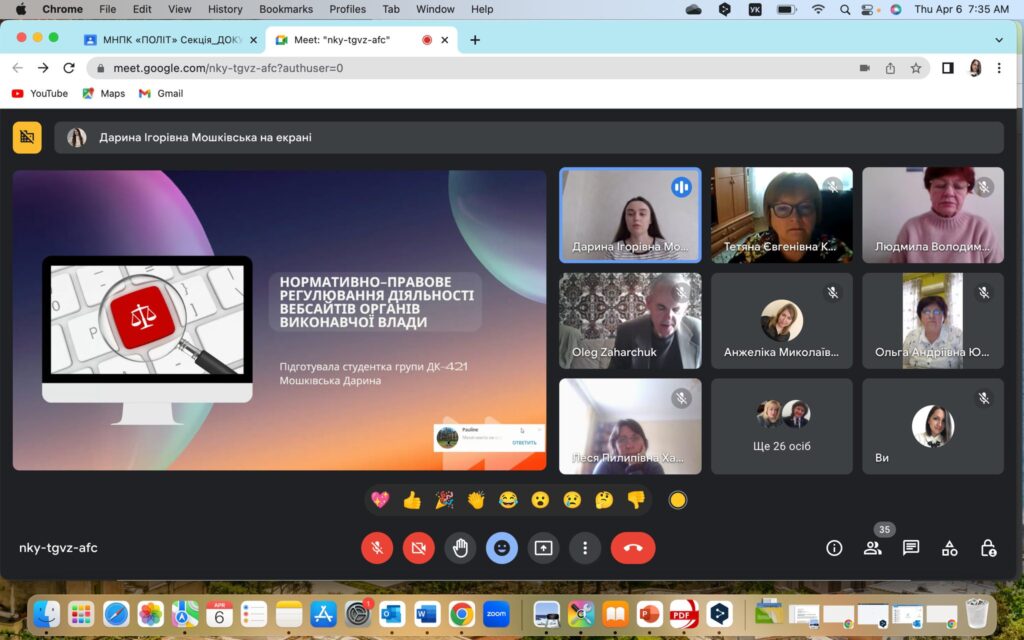Raise hand in the meeting
1024x640 pixels.
pos(460,548)
